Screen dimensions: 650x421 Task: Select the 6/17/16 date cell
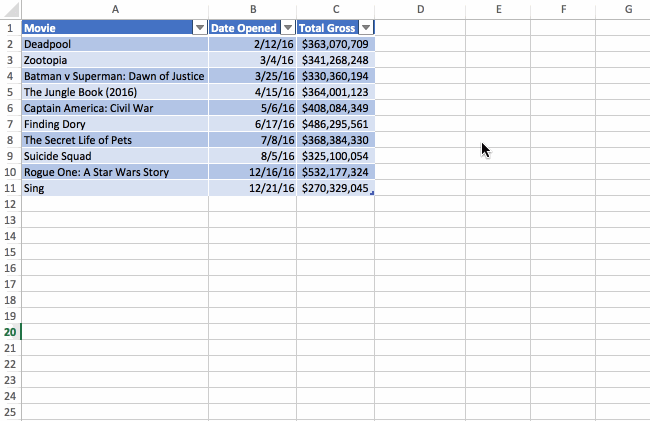pyautogui.click(x=252, y=124)
